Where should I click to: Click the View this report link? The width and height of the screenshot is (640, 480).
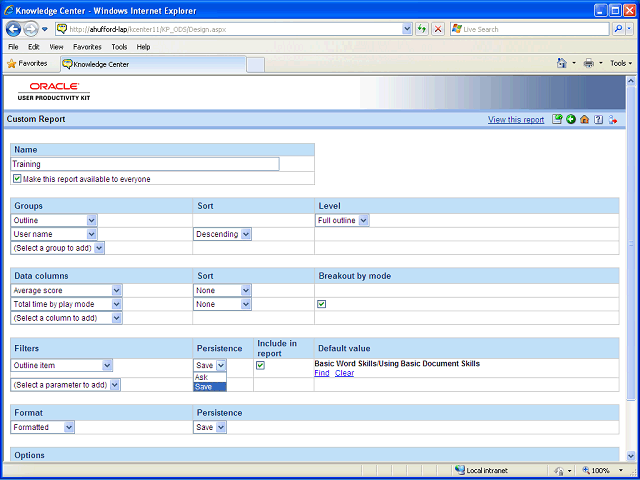click(516, 120)
